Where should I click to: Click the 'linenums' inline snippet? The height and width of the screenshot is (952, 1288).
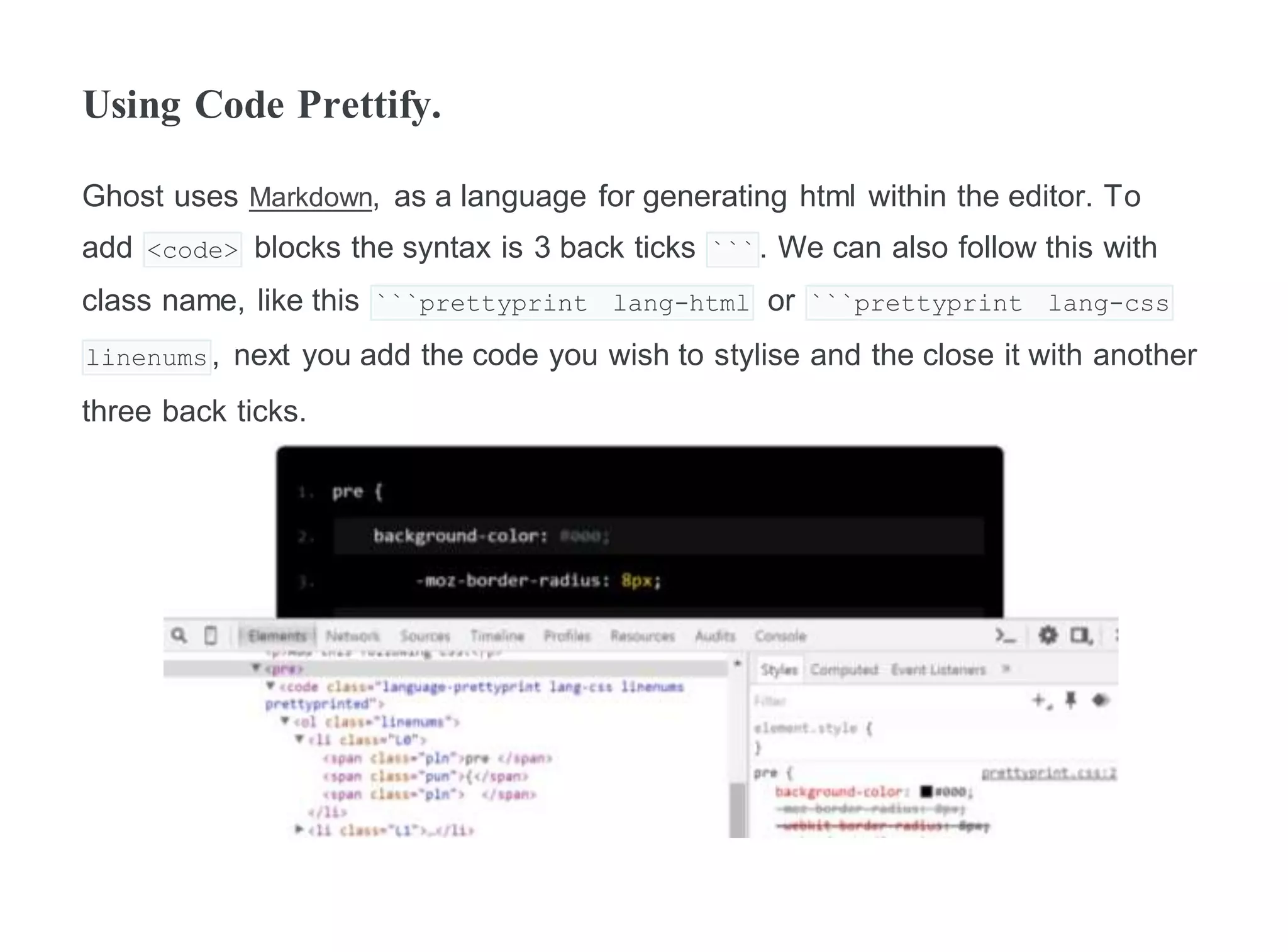[x=147, y=357]
